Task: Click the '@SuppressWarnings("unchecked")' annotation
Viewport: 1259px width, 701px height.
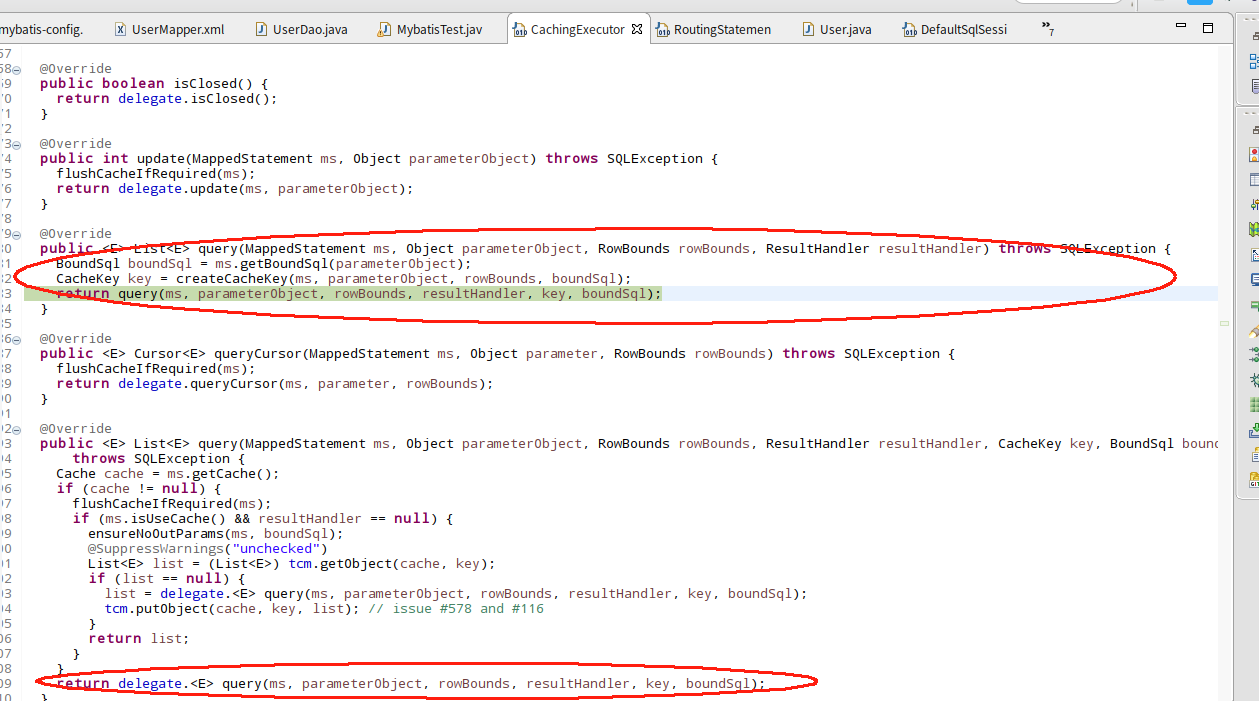Action: pyautogui.click(x=207, y=549)
